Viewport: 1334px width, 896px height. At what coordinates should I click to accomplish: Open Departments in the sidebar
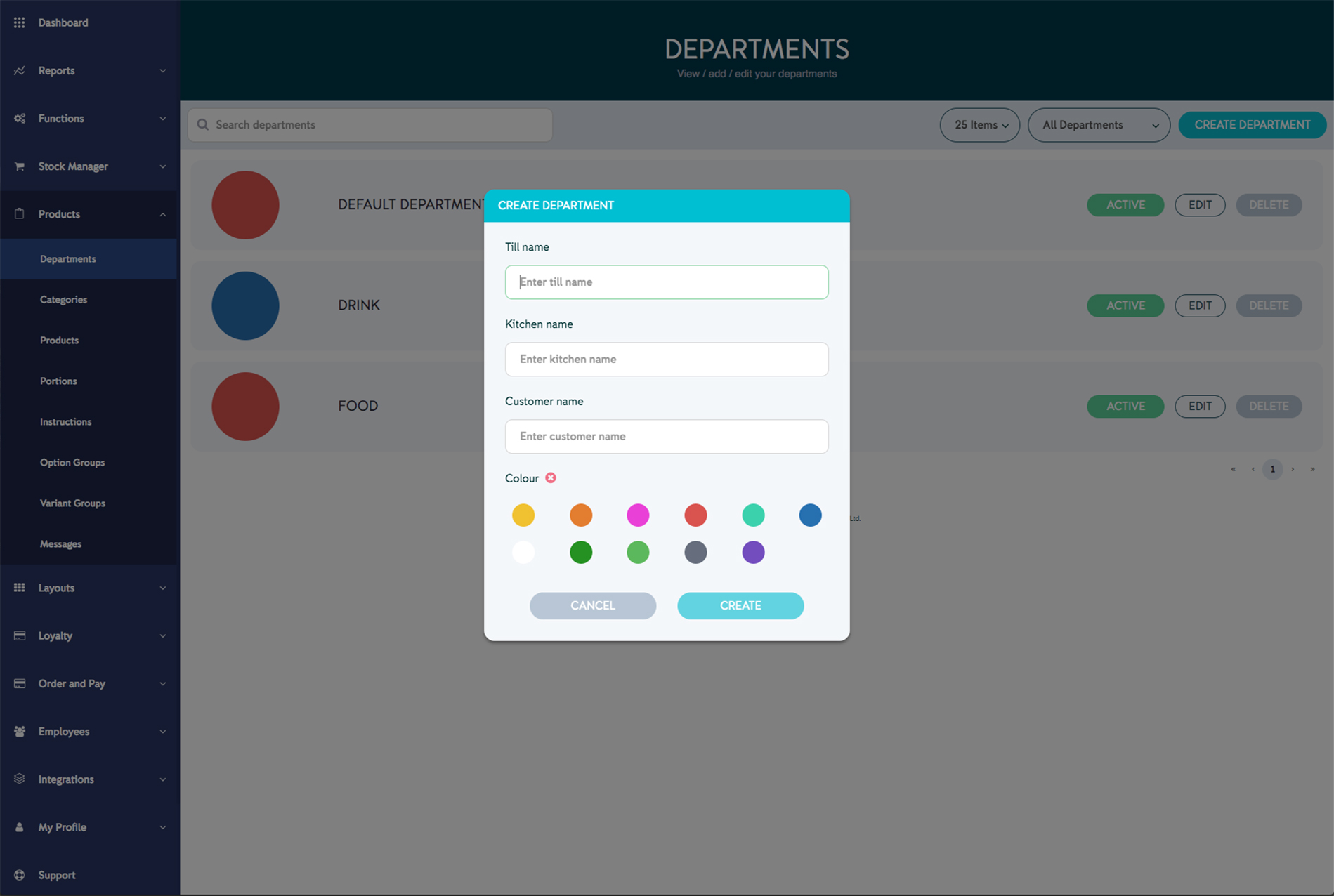pyautogui.click(x=89, y=259)
